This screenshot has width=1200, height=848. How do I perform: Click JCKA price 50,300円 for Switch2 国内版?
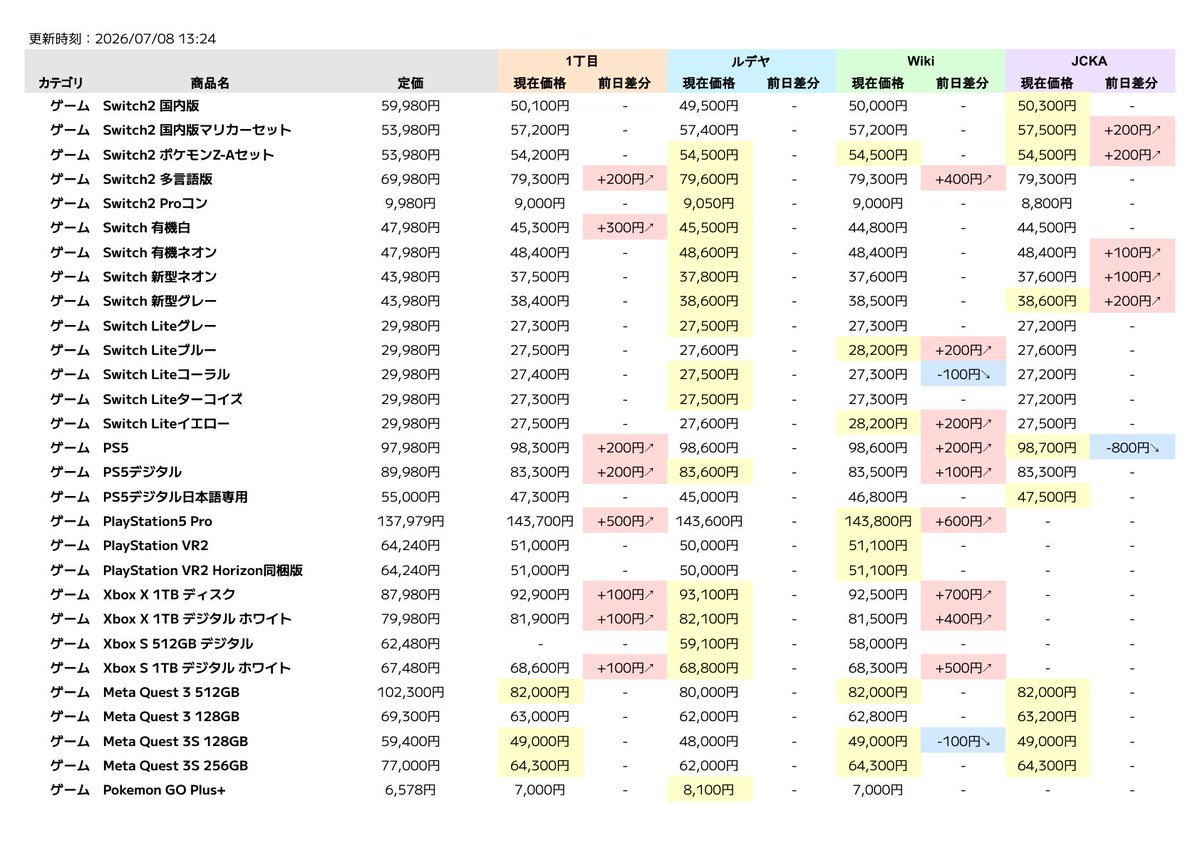[x=1047, y=105]
